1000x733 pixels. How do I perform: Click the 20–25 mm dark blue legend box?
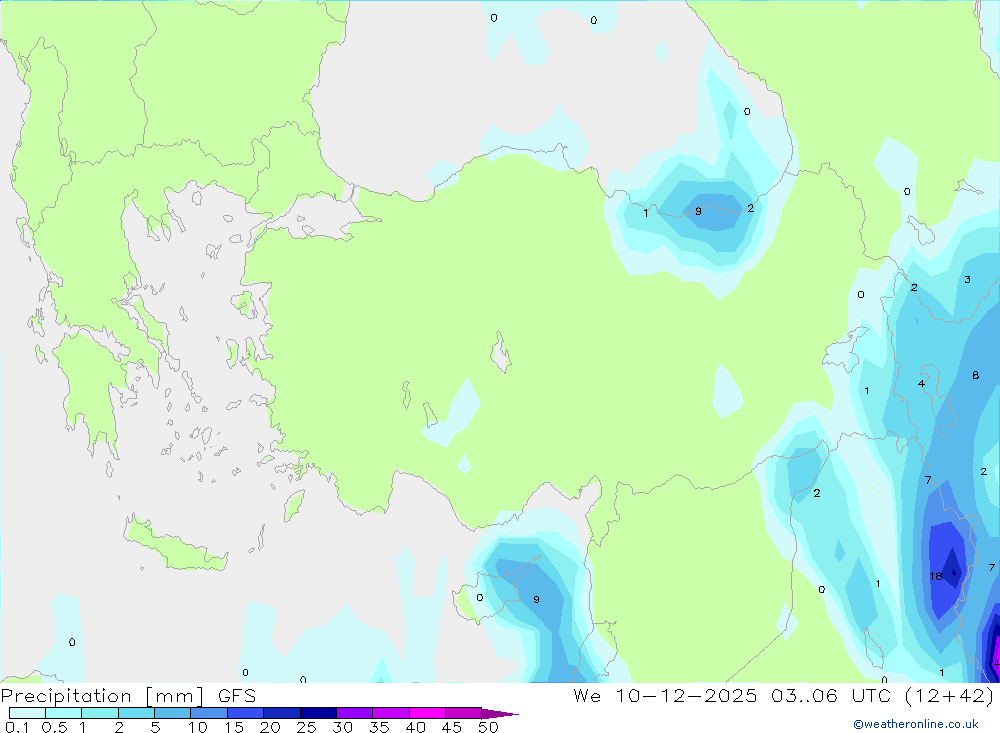(282, 713)
